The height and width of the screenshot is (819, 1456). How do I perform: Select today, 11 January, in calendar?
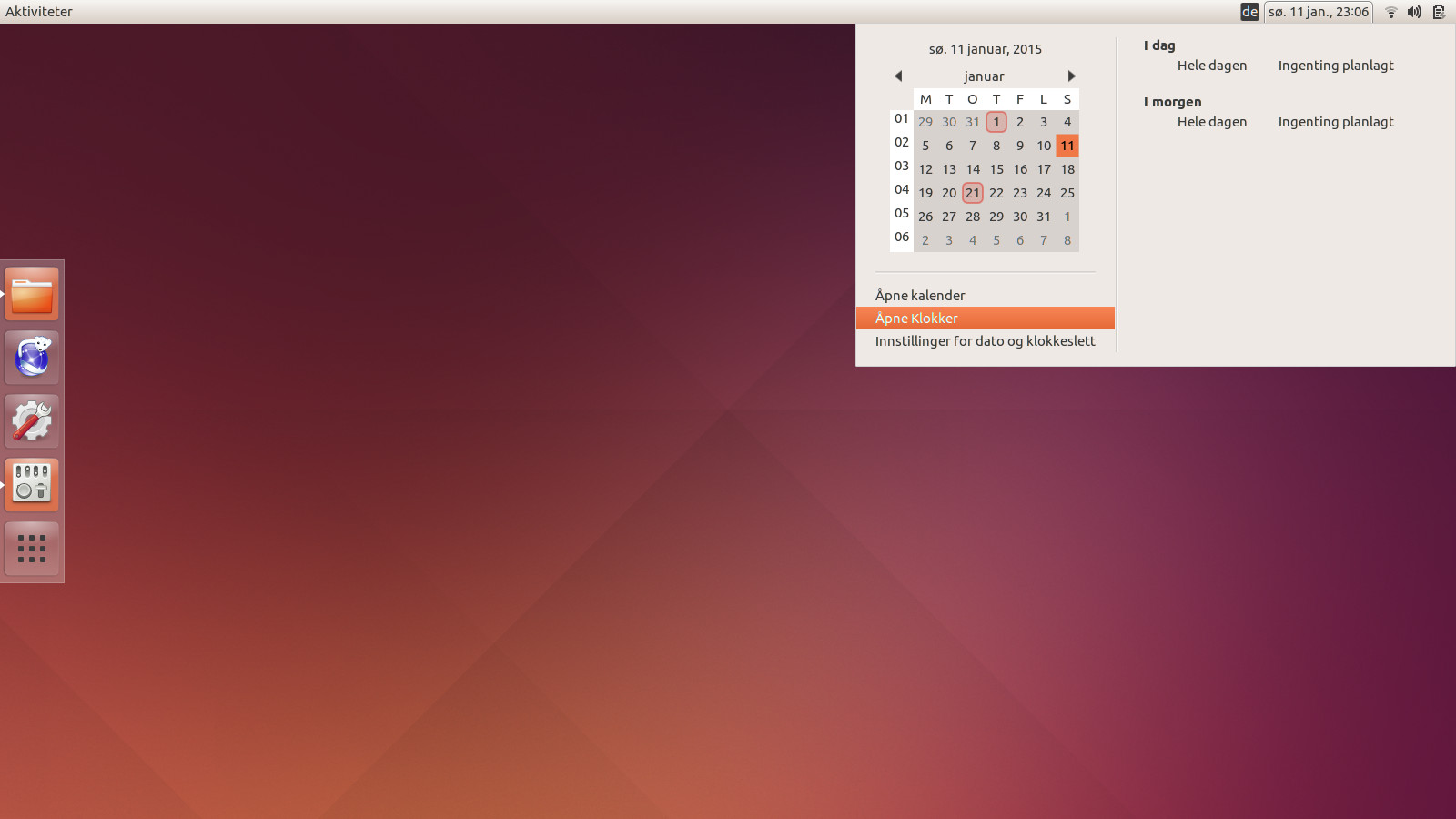[1067, 146]
